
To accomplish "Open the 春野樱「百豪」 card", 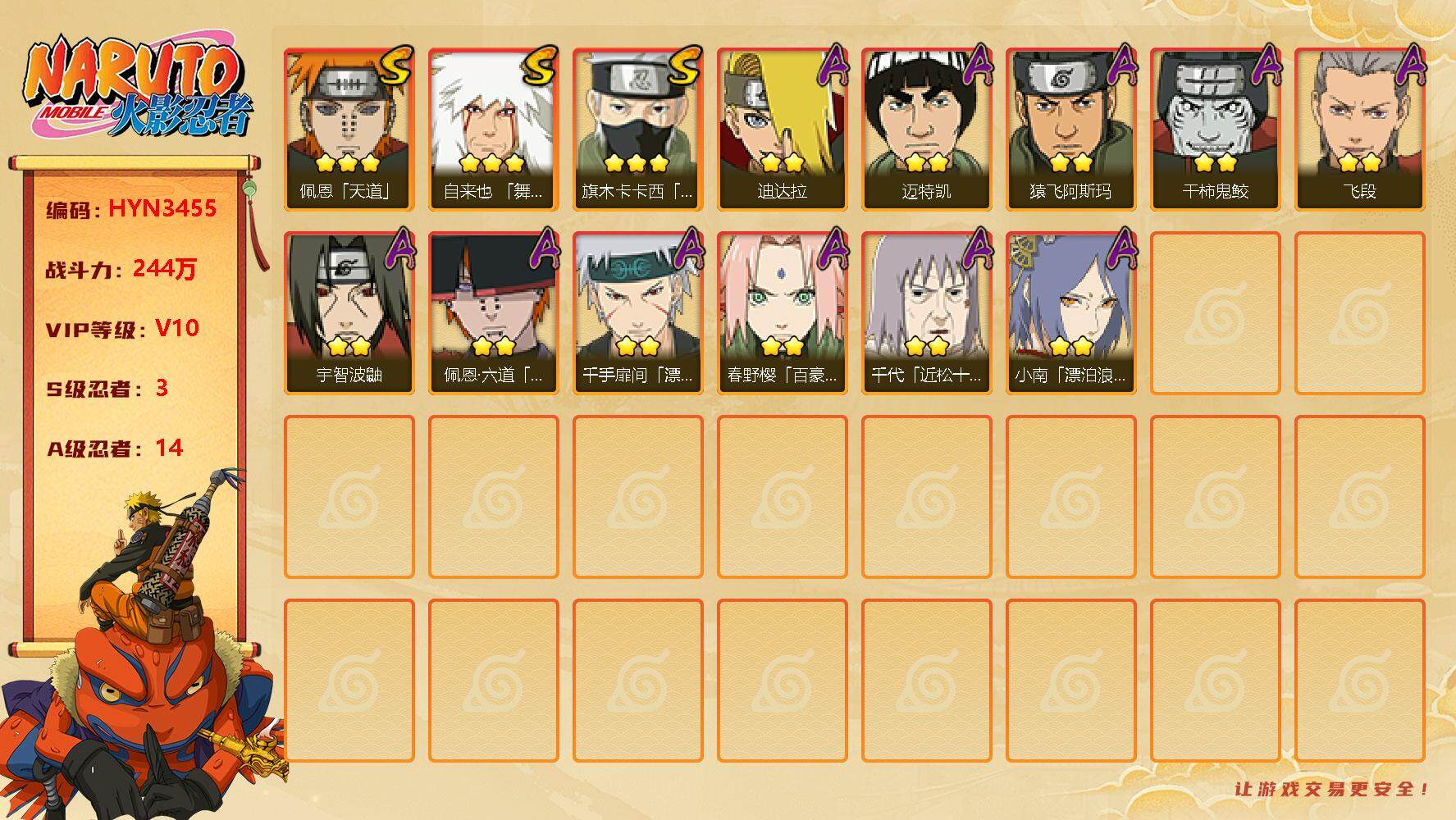I will pyautogui.click(x=782, y=313).
